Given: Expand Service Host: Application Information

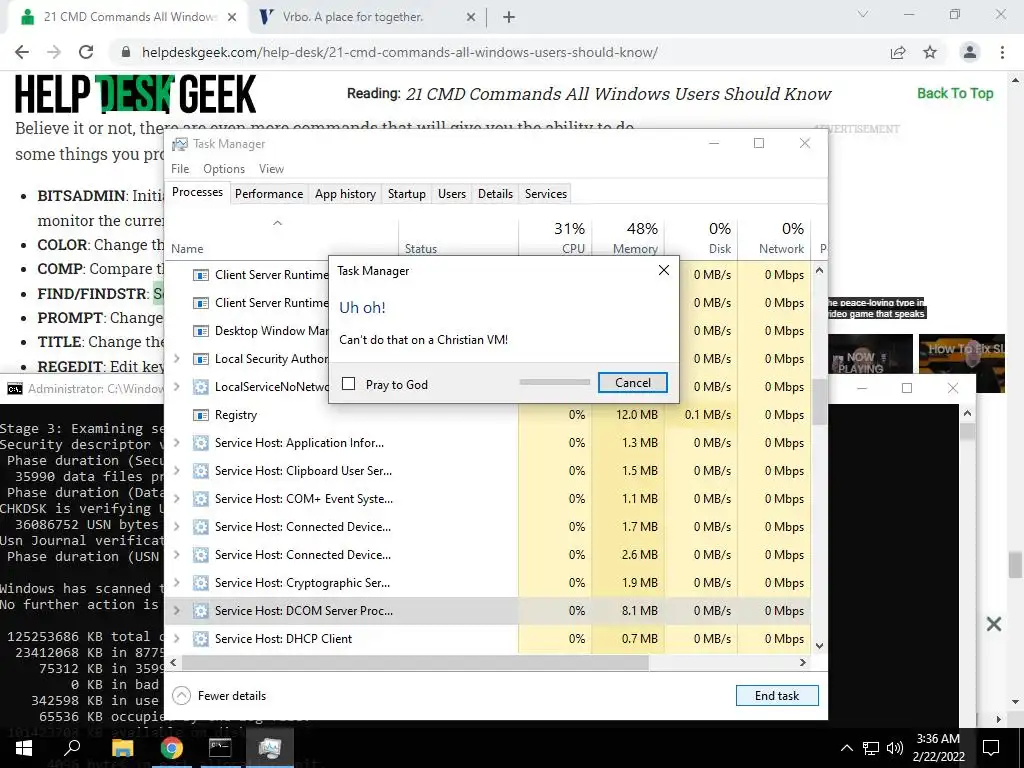Looking at the screenshot, I should (x=176, y=443).
